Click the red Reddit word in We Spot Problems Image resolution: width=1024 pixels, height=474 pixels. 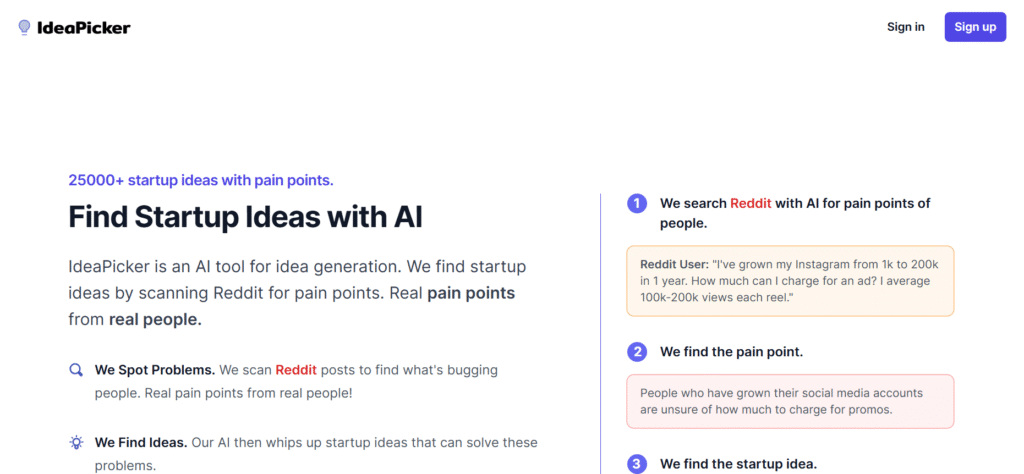click(x=296, y=370)
